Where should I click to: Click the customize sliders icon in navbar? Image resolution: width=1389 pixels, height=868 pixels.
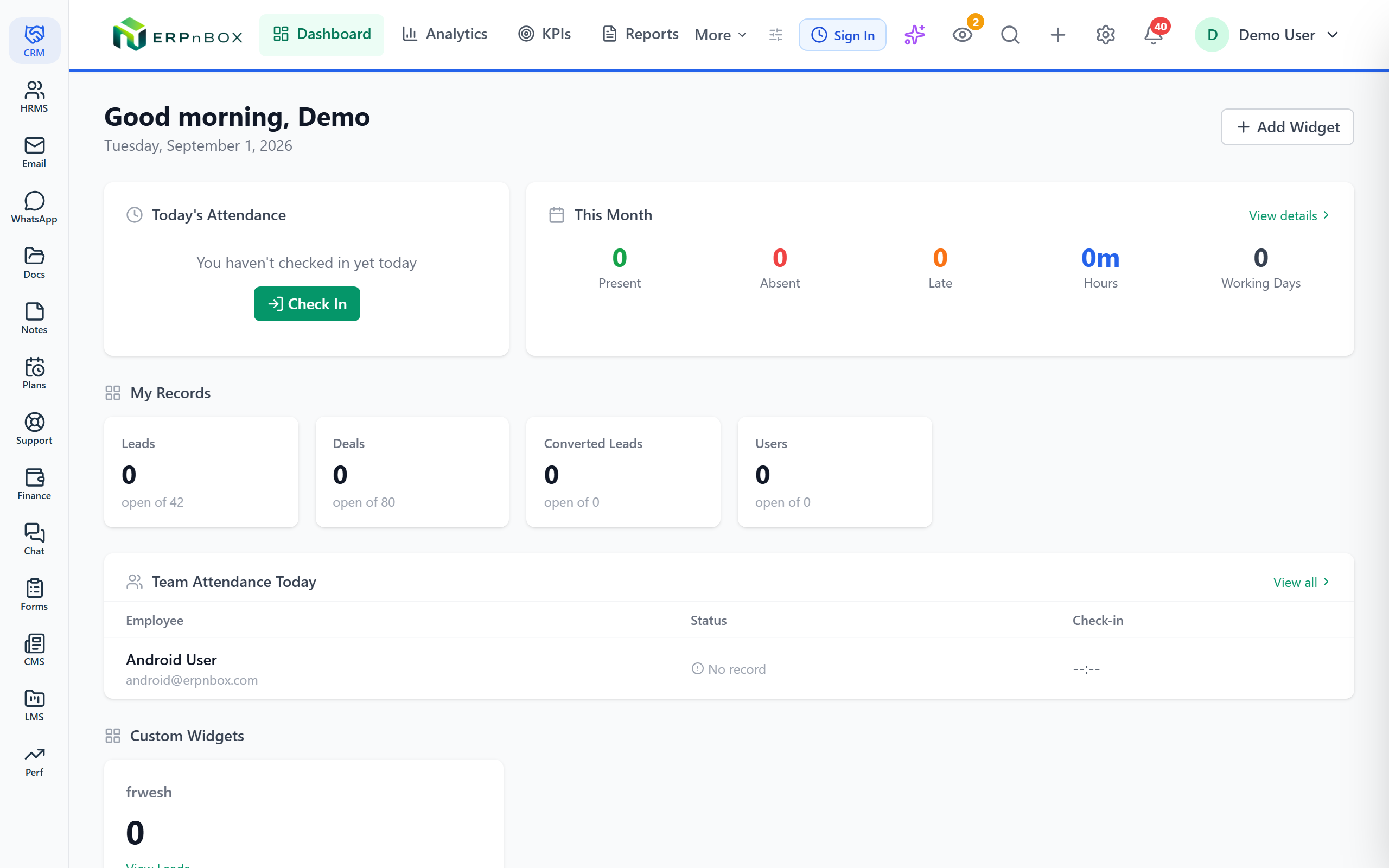[775, 35]
